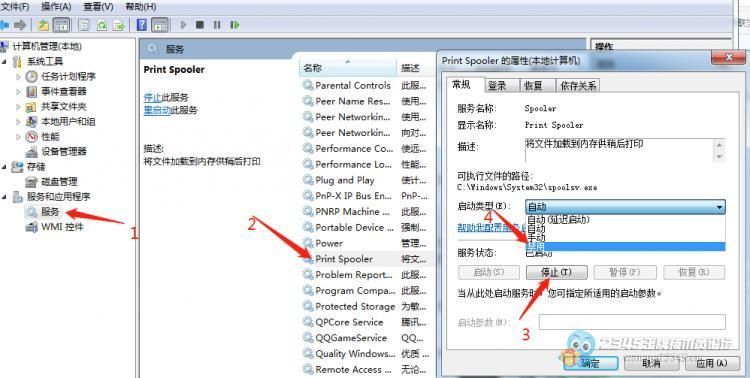
Task: Select the 服务 item in tree
Action: coord(50,211)
